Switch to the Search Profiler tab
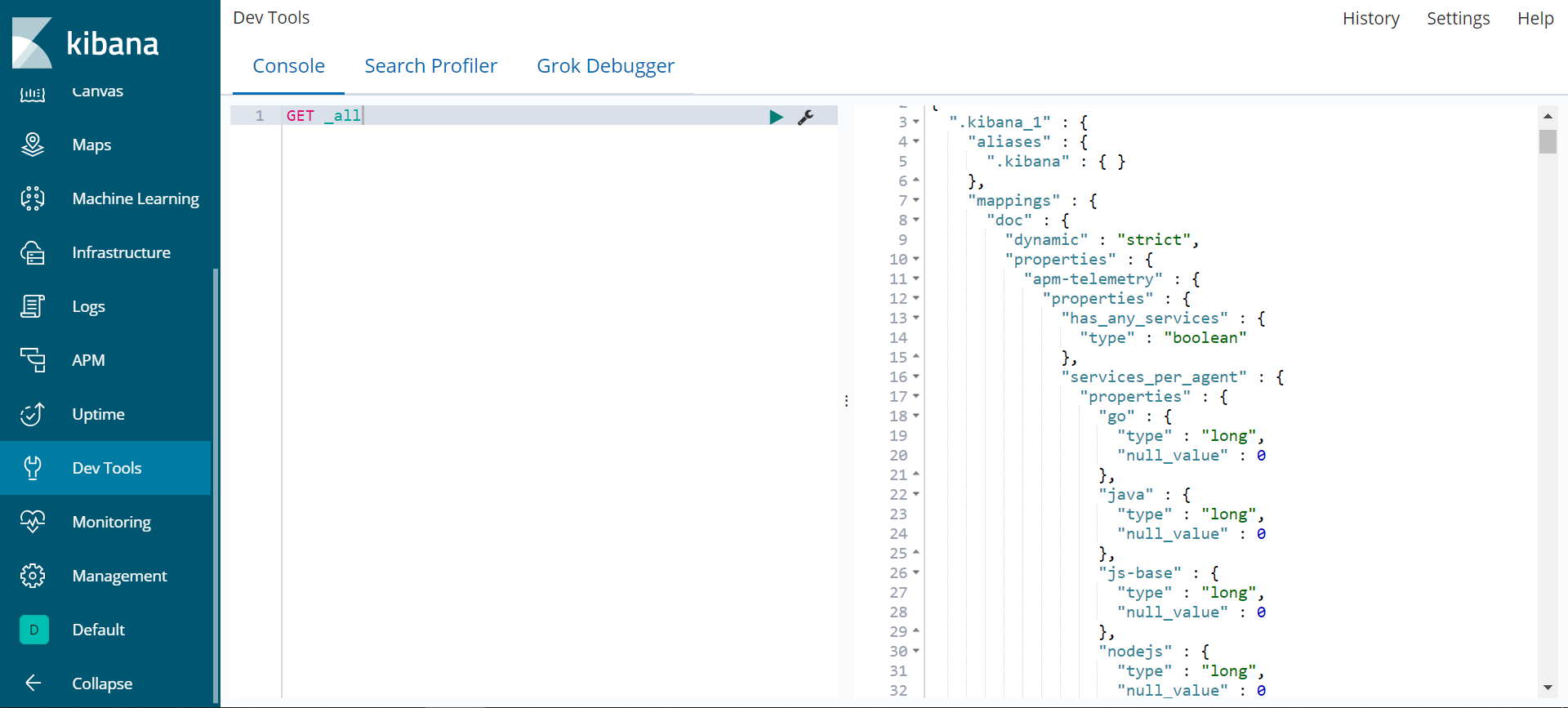This screenshot has height=708, width=1568. [430, 66]
